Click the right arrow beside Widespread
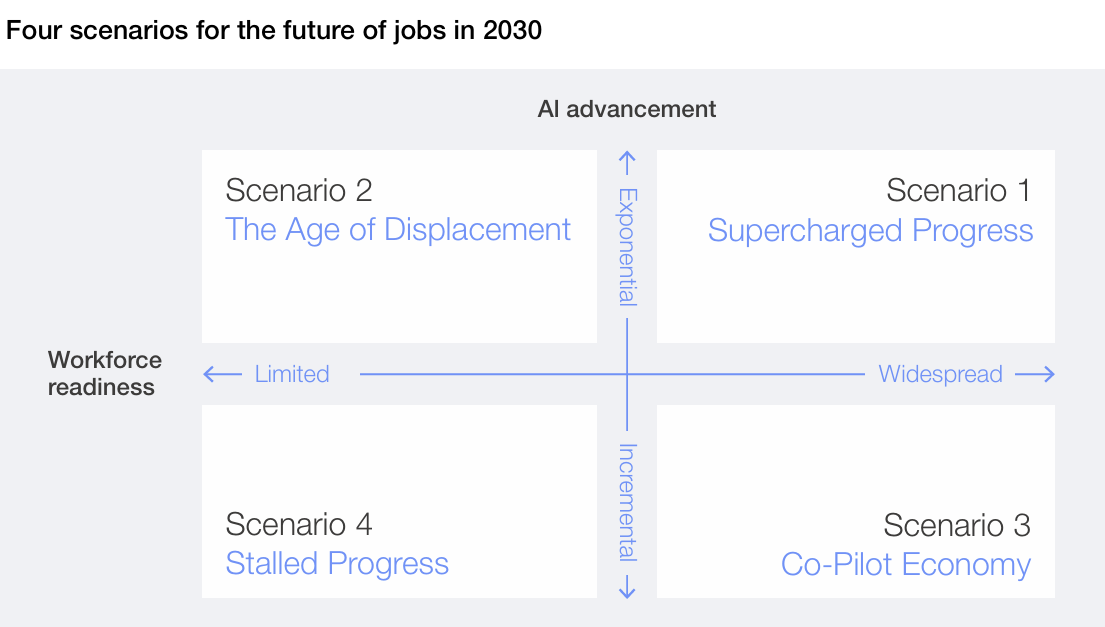This screenshot has height=627, width=1105. click(x=1035, y=375)
